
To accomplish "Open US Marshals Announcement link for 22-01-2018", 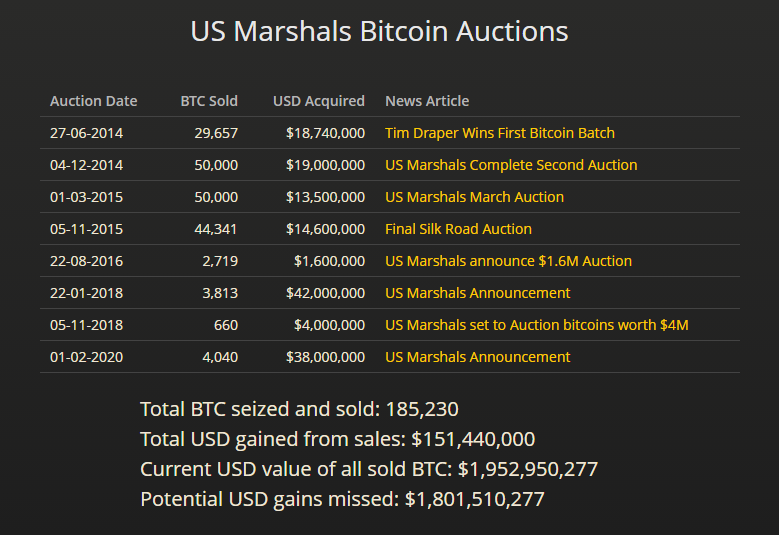I will (477, 293).
